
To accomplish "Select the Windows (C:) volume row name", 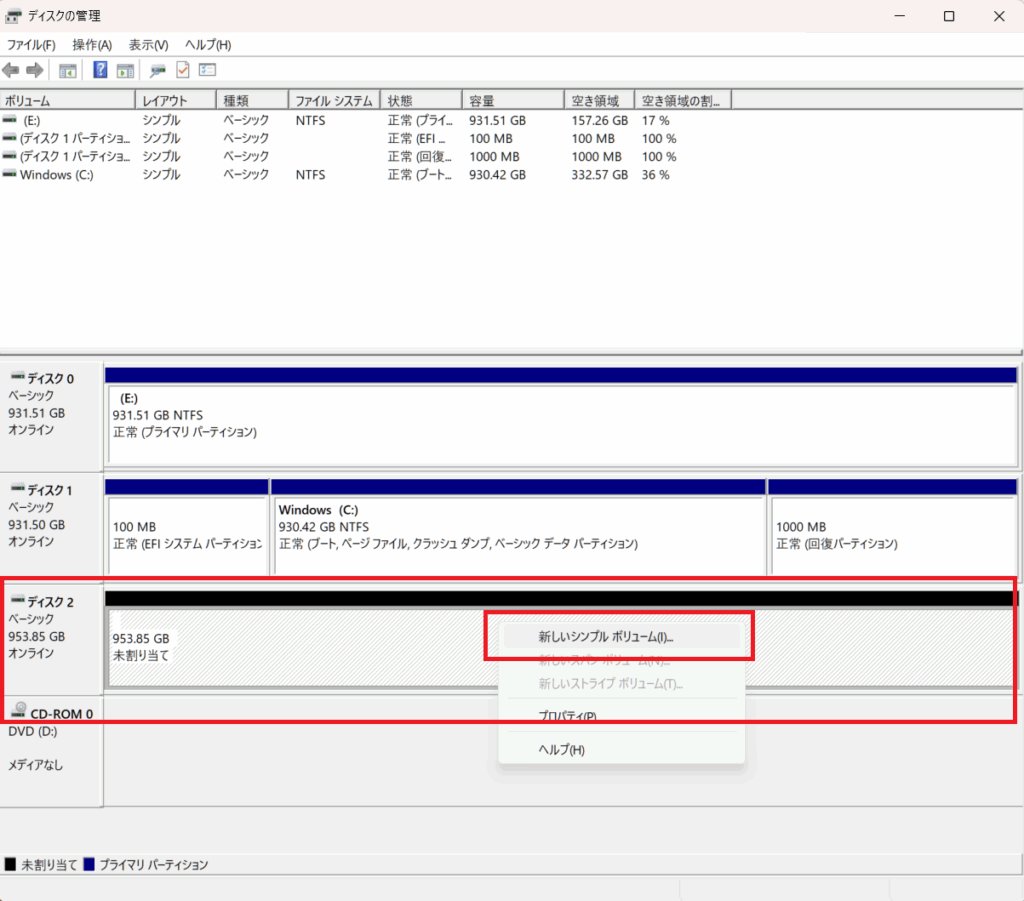I will coord(57,175).
